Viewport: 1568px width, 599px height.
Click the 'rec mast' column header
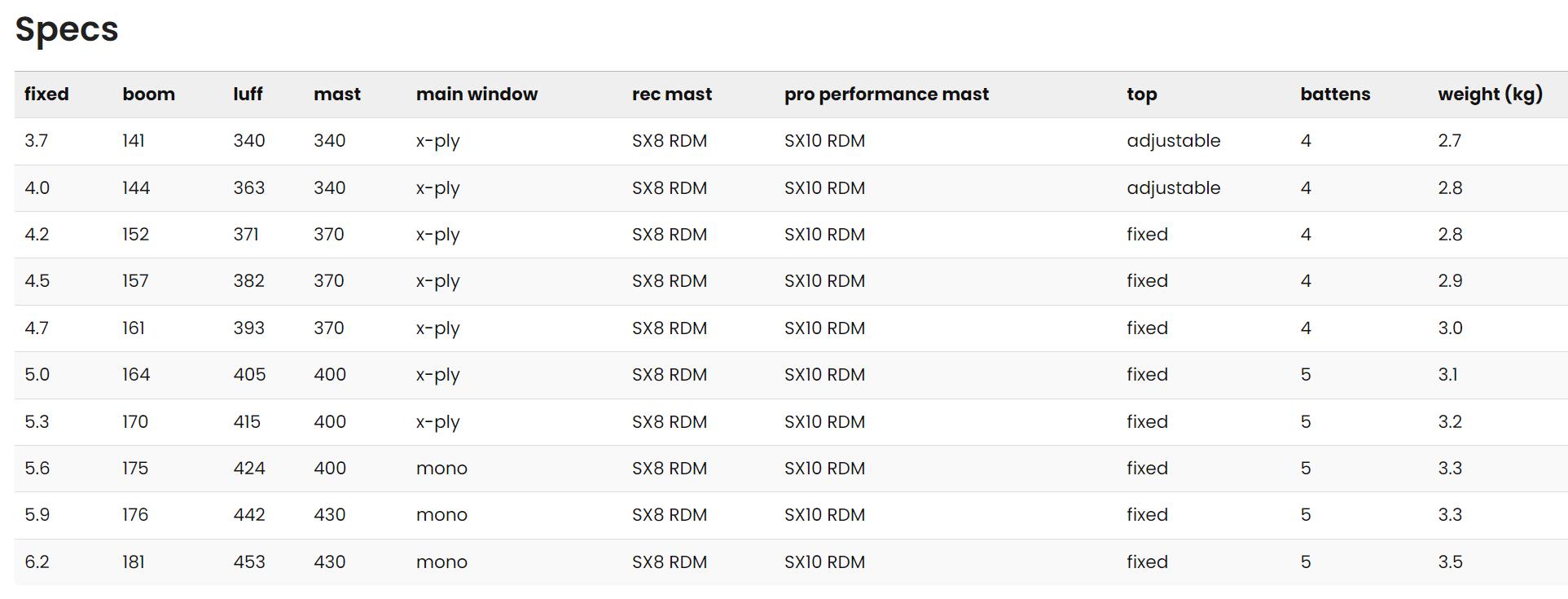[672, 95]
